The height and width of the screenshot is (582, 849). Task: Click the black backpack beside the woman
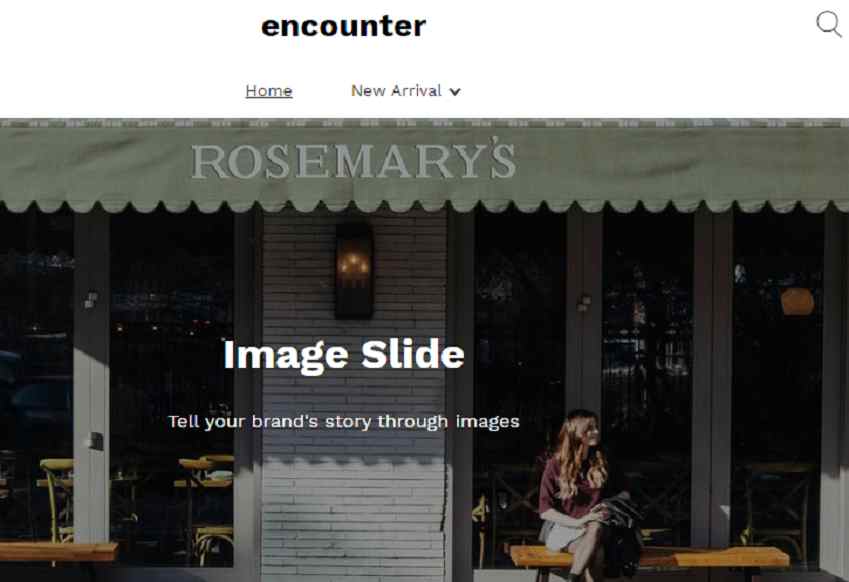622,536
